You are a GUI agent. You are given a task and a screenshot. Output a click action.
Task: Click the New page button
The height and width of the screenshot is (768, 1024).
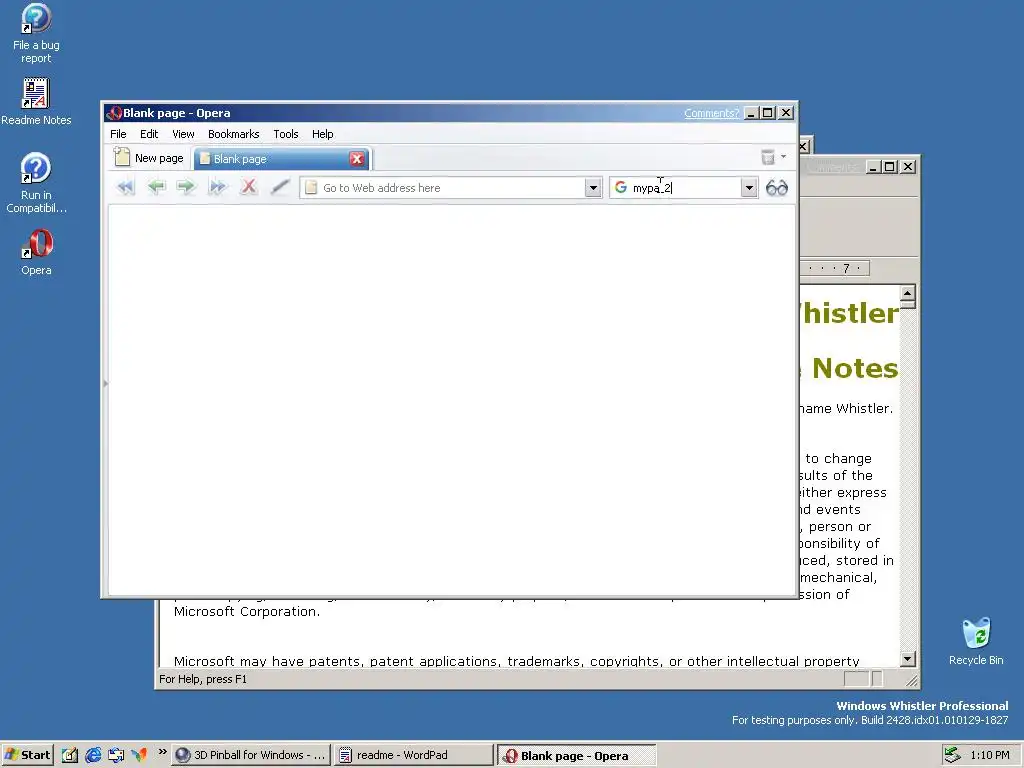(x=149, y=158)
